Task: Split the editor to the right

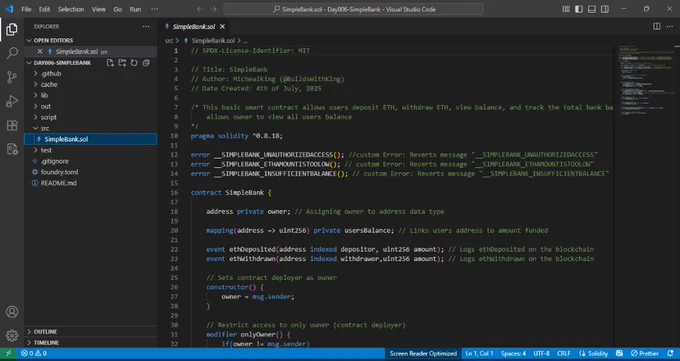Action: [657, 26]
